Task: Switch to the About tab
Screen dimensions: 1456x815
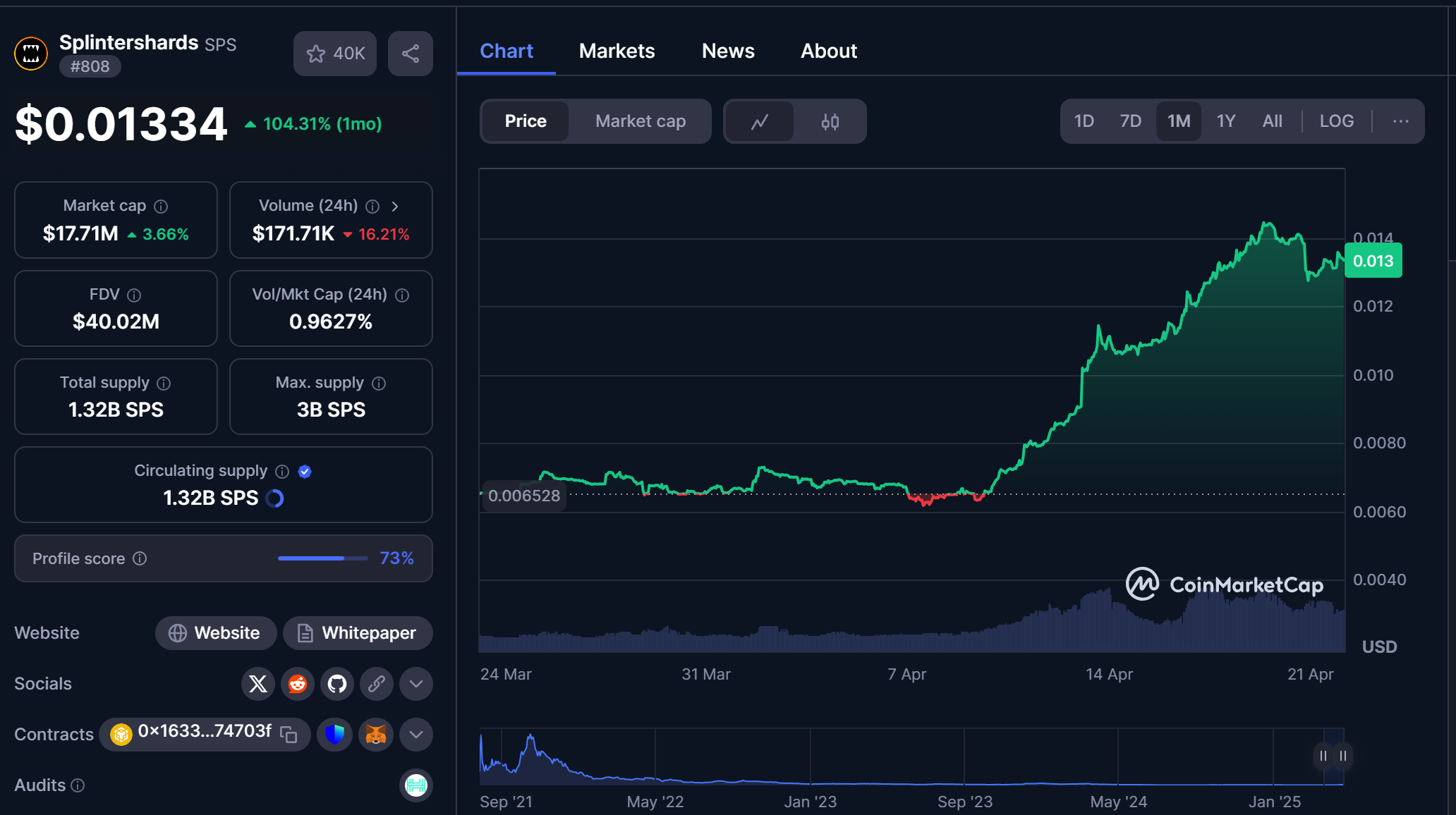Action: 829,51
